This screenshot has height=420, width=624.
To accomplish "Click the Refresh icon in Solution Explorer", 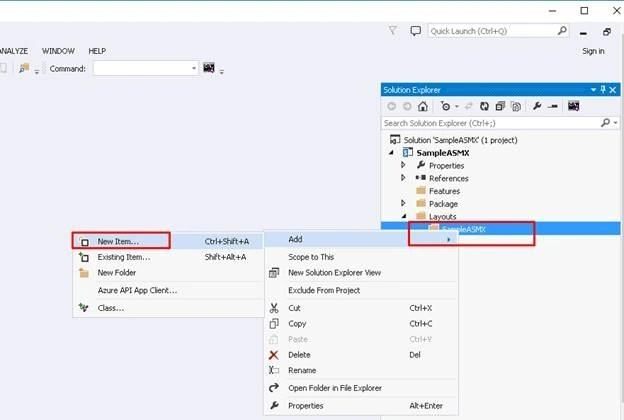I will click(x=484, y=106).
